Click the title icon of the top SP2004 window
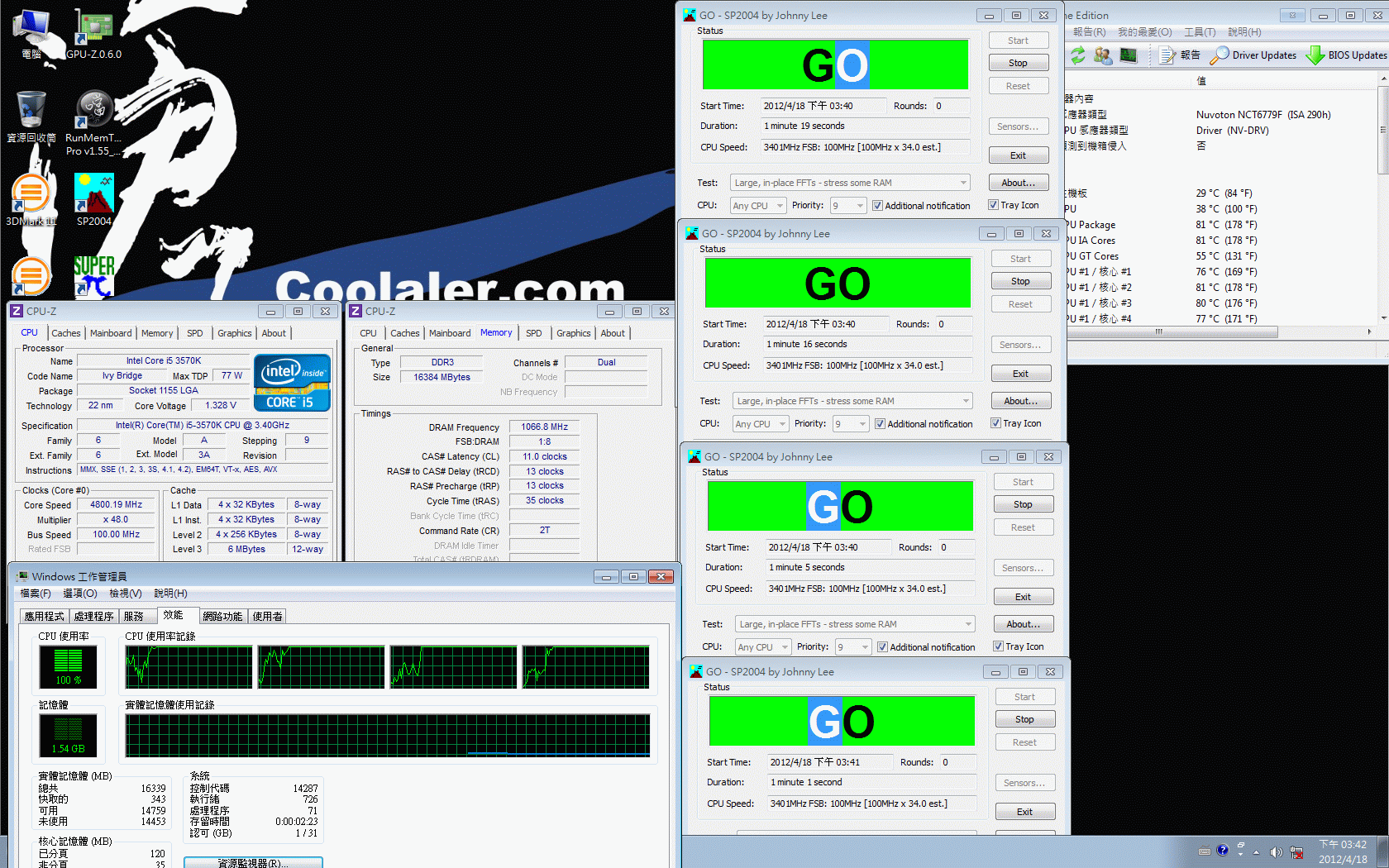 pyautogui.click(x=690, y=15)
